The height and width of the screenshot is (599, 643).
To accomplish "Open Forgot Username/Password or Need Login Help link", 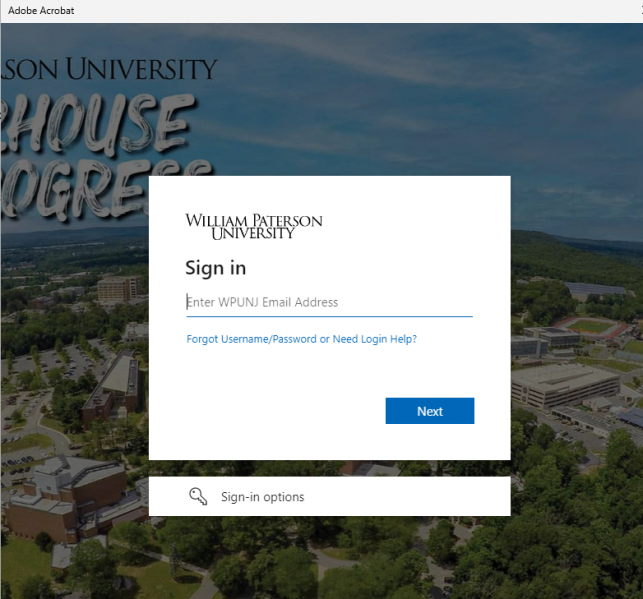I will tap(301, 339).
